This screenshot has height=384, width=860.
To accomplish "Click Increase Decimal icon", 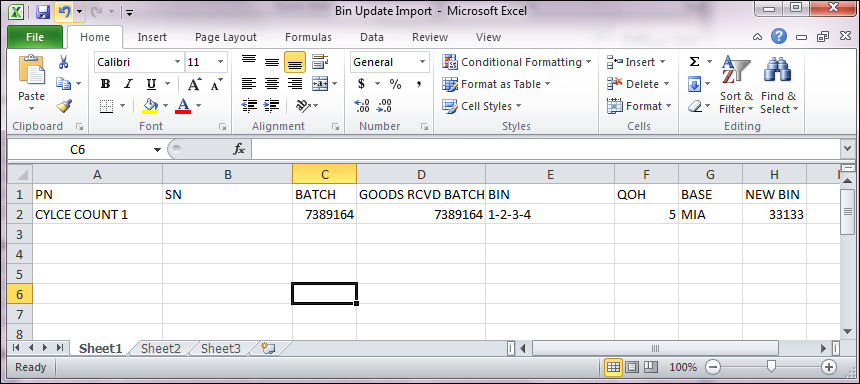I will [362, 106].
